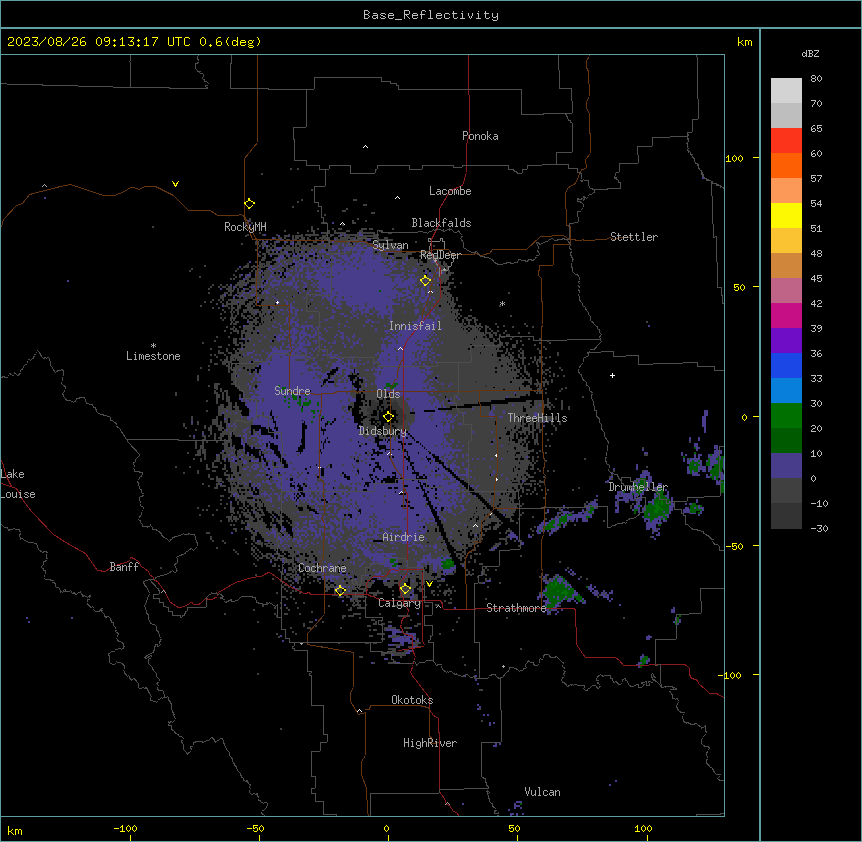The image size is (862, 842).
Task: Click the yellow marker above Calgary
Action: tap(405, 589)
